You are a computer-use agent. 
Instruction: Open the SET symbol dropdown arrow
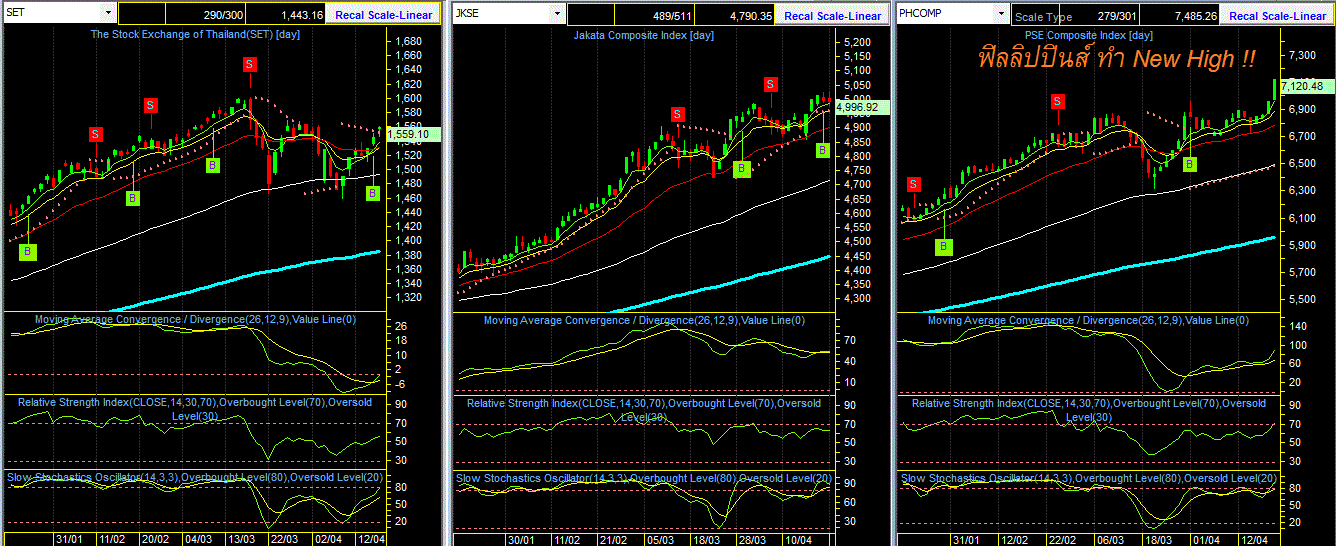coord(107,14)
